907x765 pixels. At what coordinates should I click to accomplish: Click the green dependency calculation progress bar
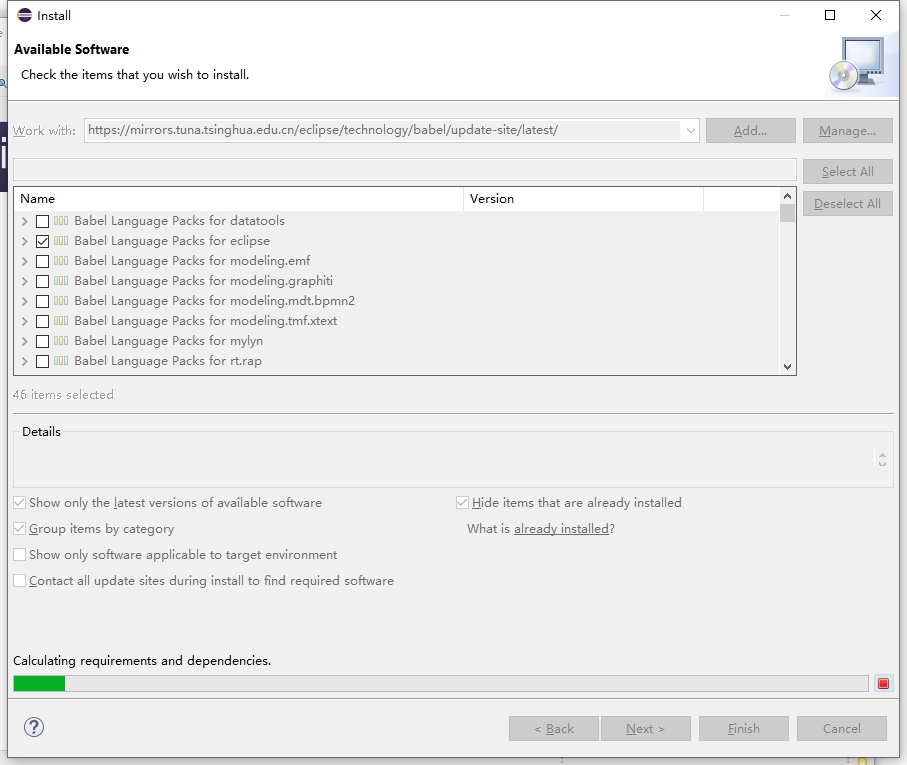(441, 683)
